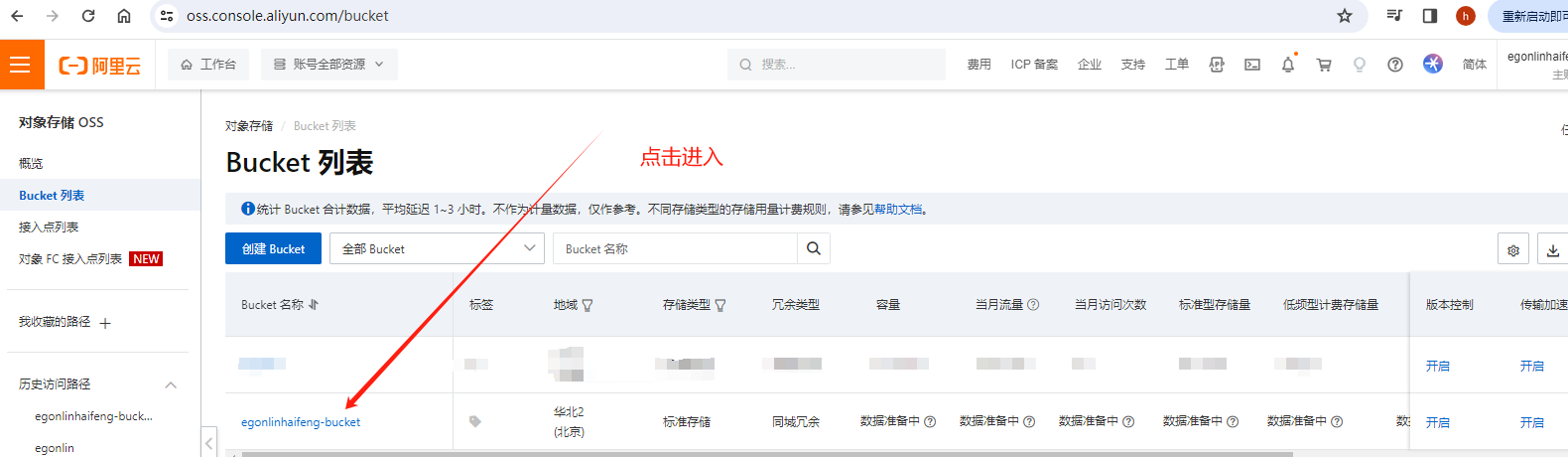
Task: Switch language via 简体
Action: (1475, 65)
